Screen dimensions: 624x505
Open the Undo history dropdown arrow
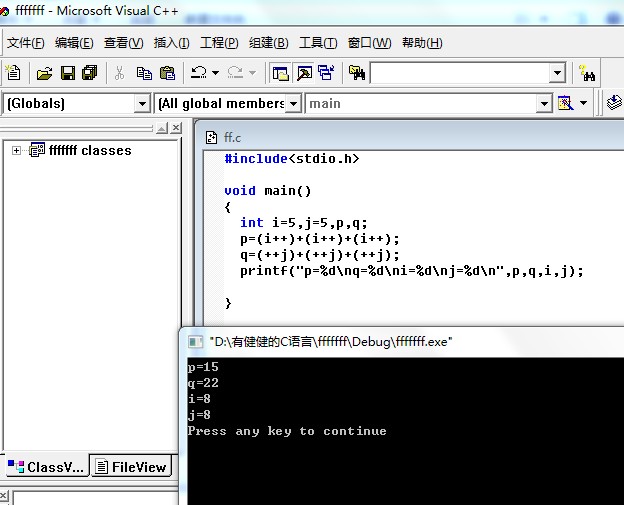pos(215,73)
